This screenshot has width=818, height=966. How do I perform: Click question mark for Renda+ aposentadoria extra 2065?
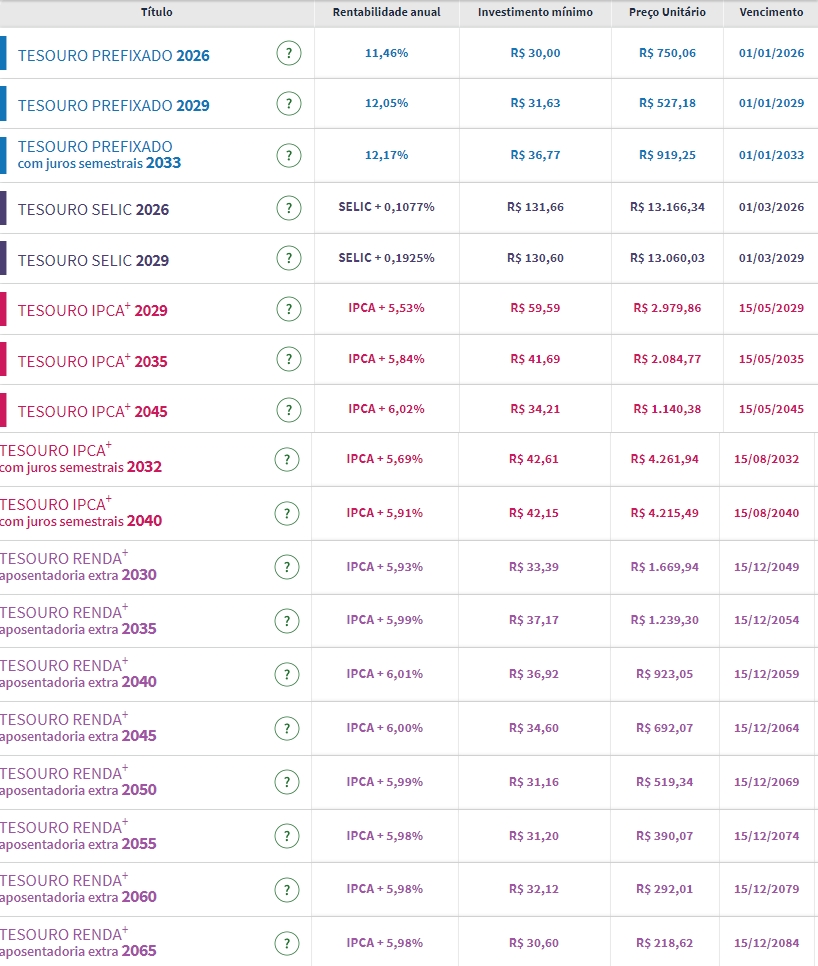click(x=286, y=943)
